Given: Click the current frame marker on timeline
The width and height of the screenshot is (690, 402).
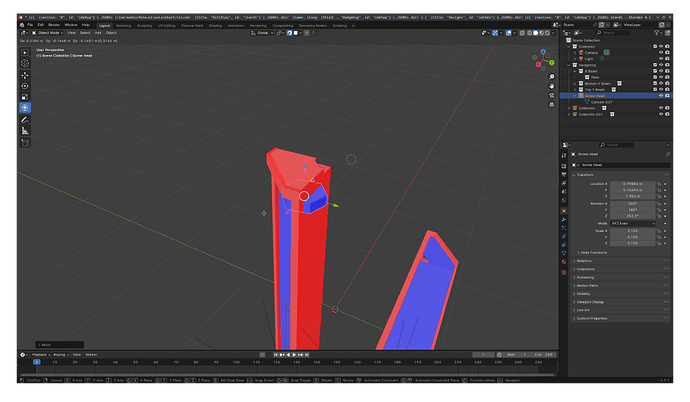Looking at the screenshot, I should click(x=37, y=362).
